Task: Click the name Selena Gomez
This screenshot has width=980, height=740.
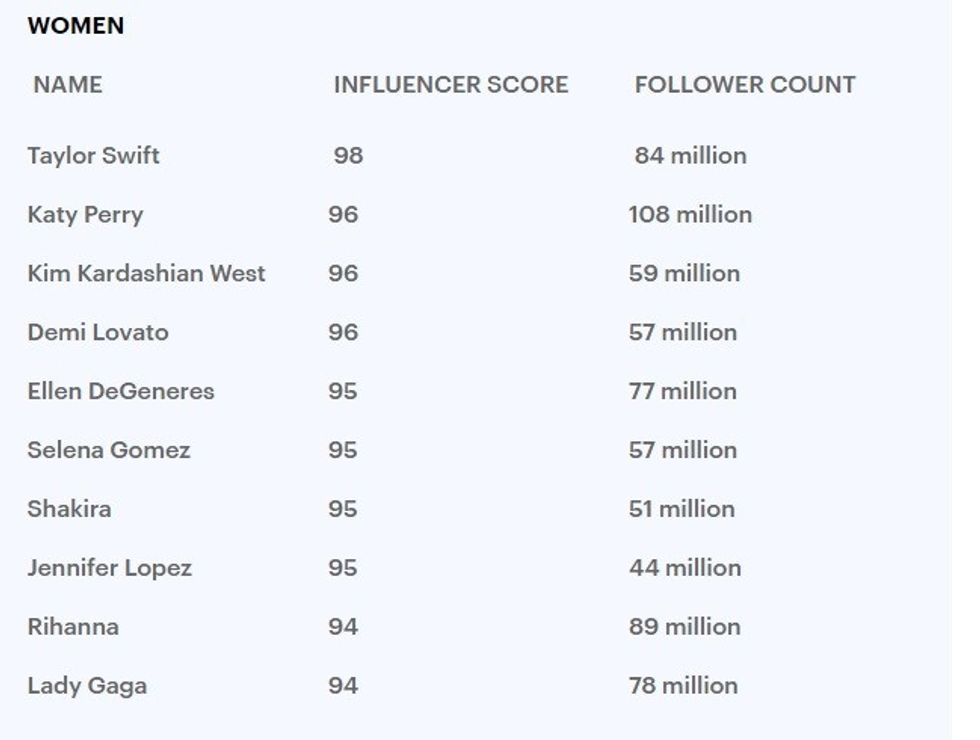Action: (x=109, y=450)
